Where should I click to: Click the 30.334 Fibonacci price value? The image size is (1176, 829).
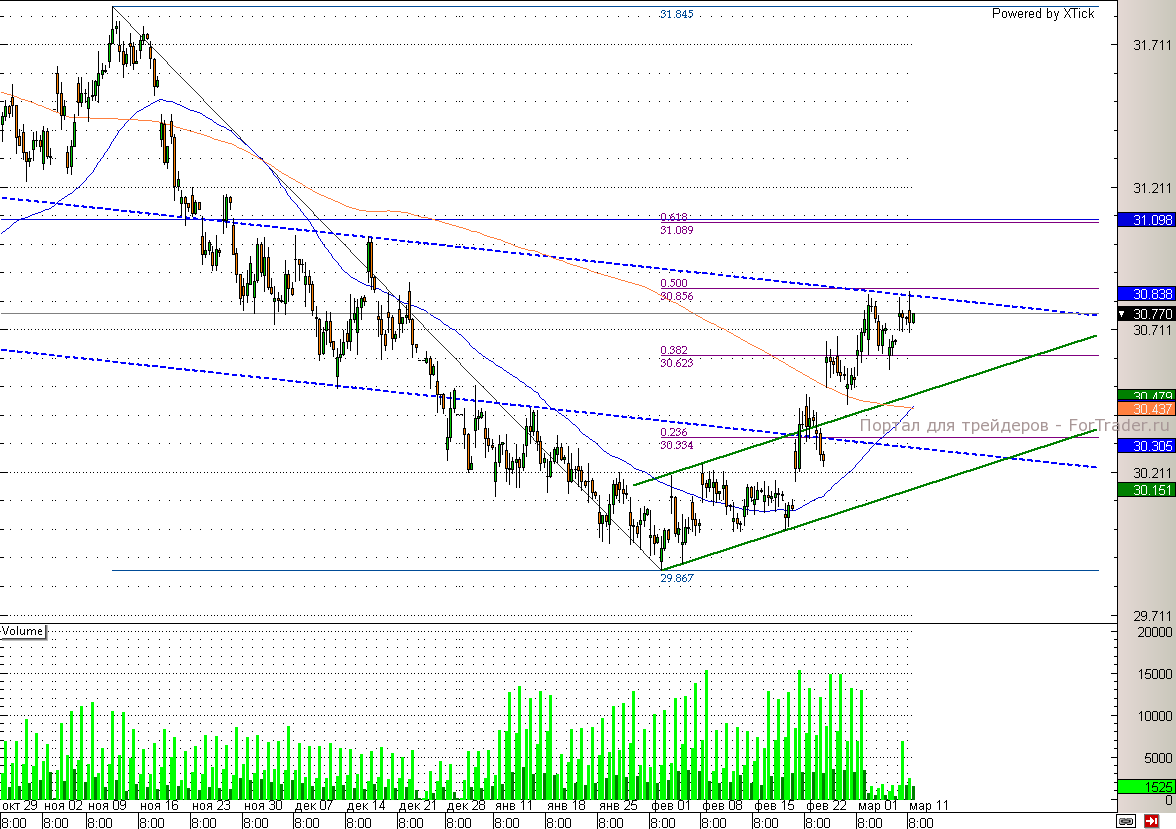pos(676,446)
